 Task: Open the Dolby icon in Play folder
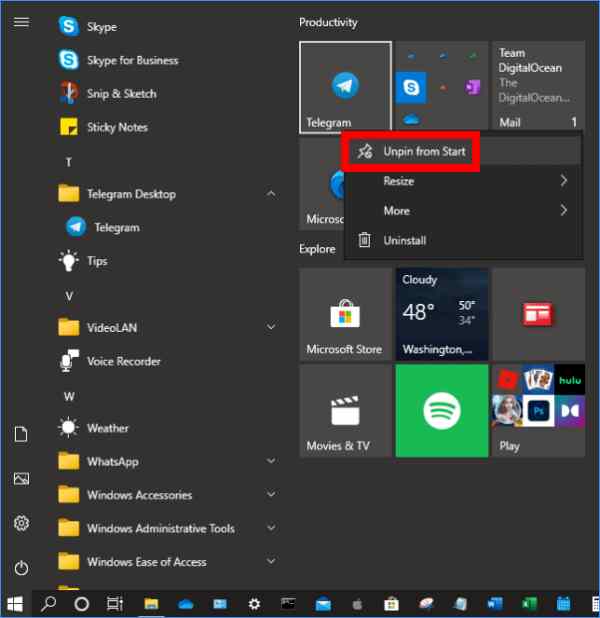click(570, 411)
